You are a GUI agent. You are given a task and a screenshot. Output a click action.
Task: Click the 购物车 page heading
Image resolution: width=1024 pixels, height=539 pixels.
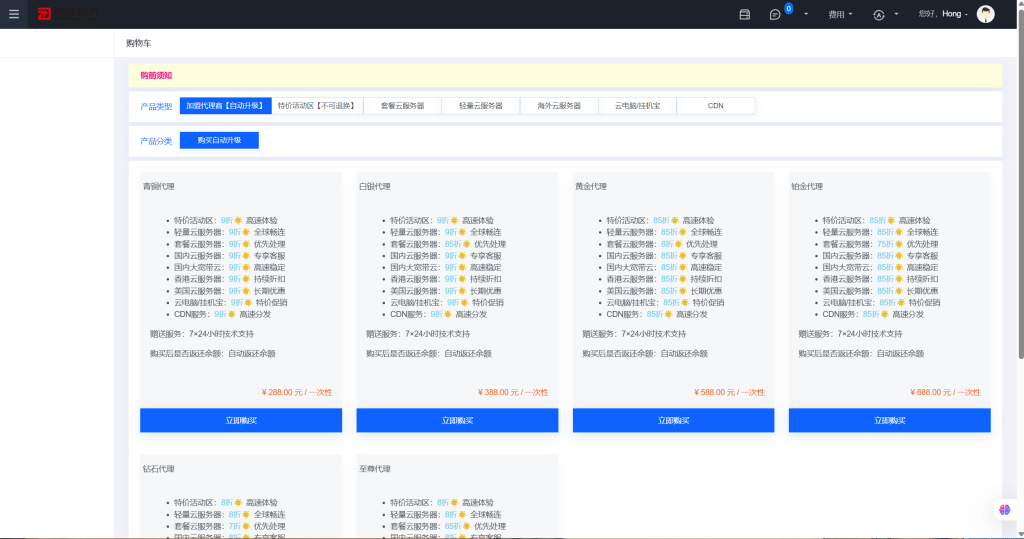pyautogui.click(x=138, y=43)
